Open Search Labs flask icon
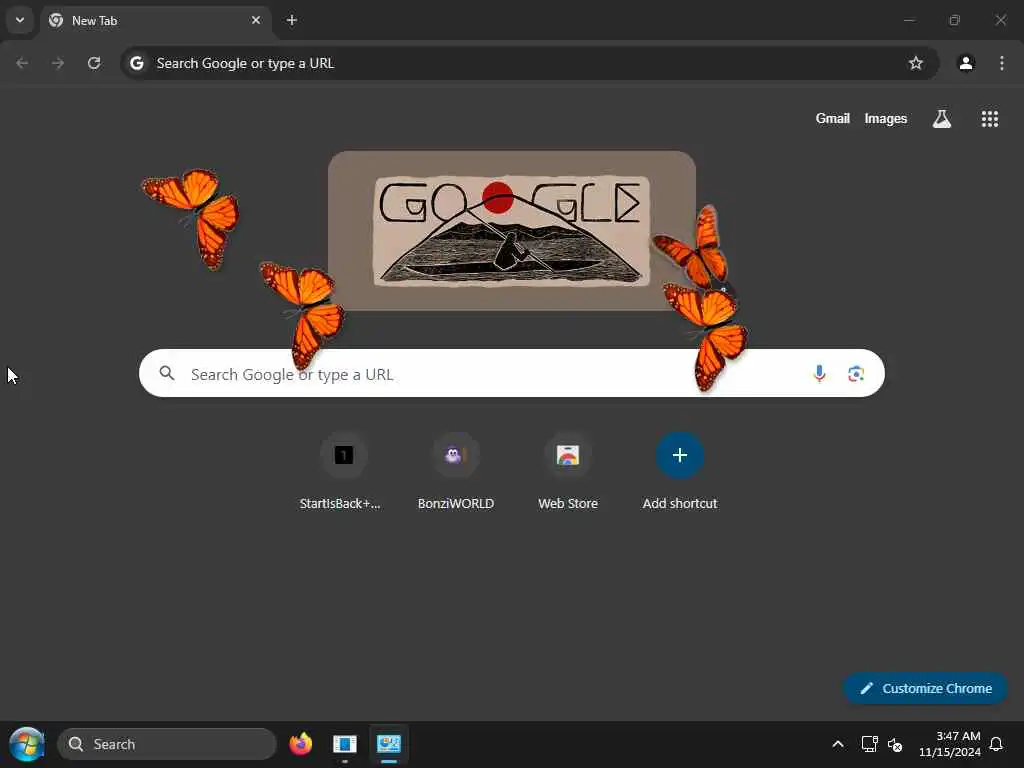Viewport: 1024px width, 768px height. [x=942, y=119]
